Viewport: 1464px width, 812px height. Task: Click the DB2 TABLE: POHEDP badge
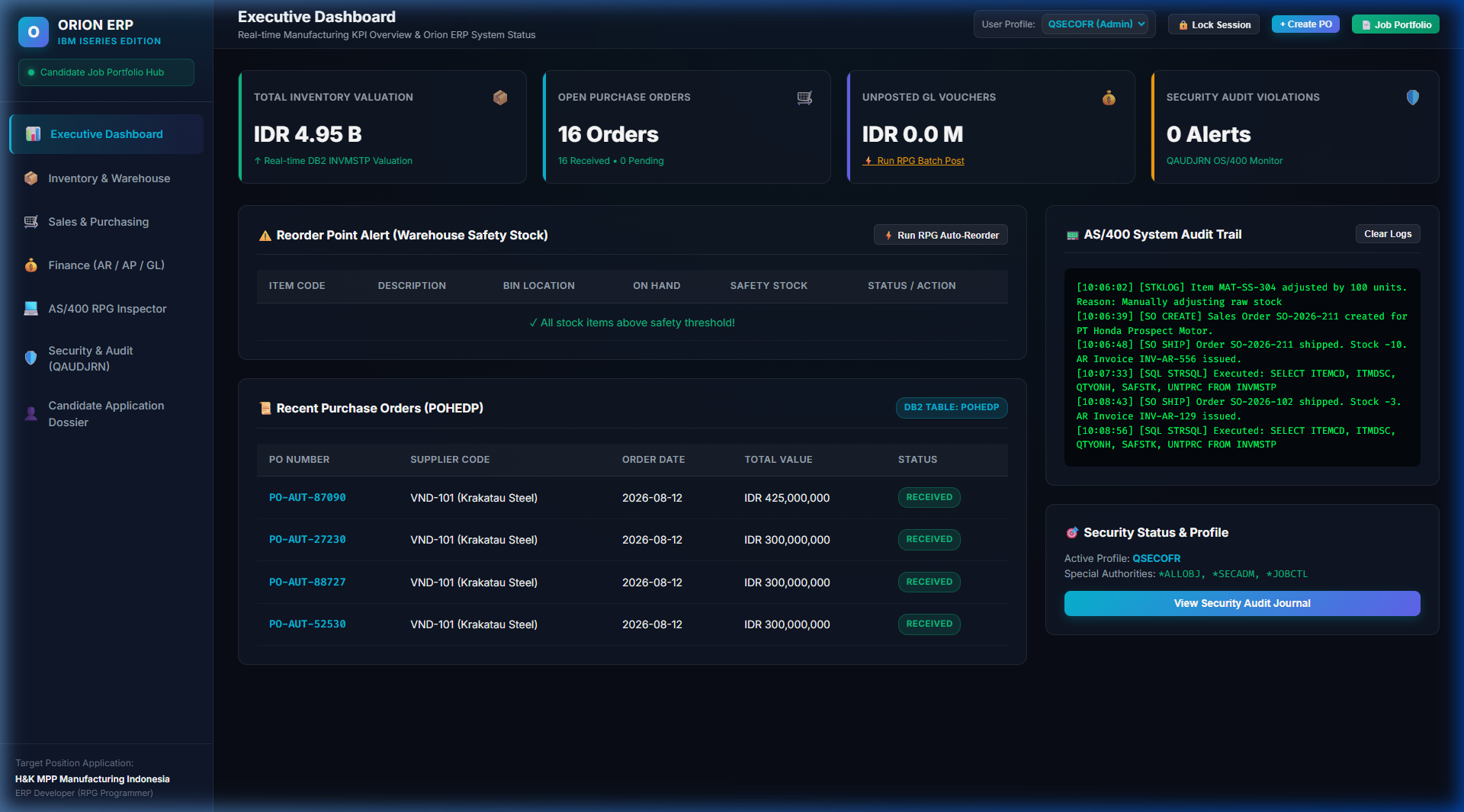(x=952, y=408)
